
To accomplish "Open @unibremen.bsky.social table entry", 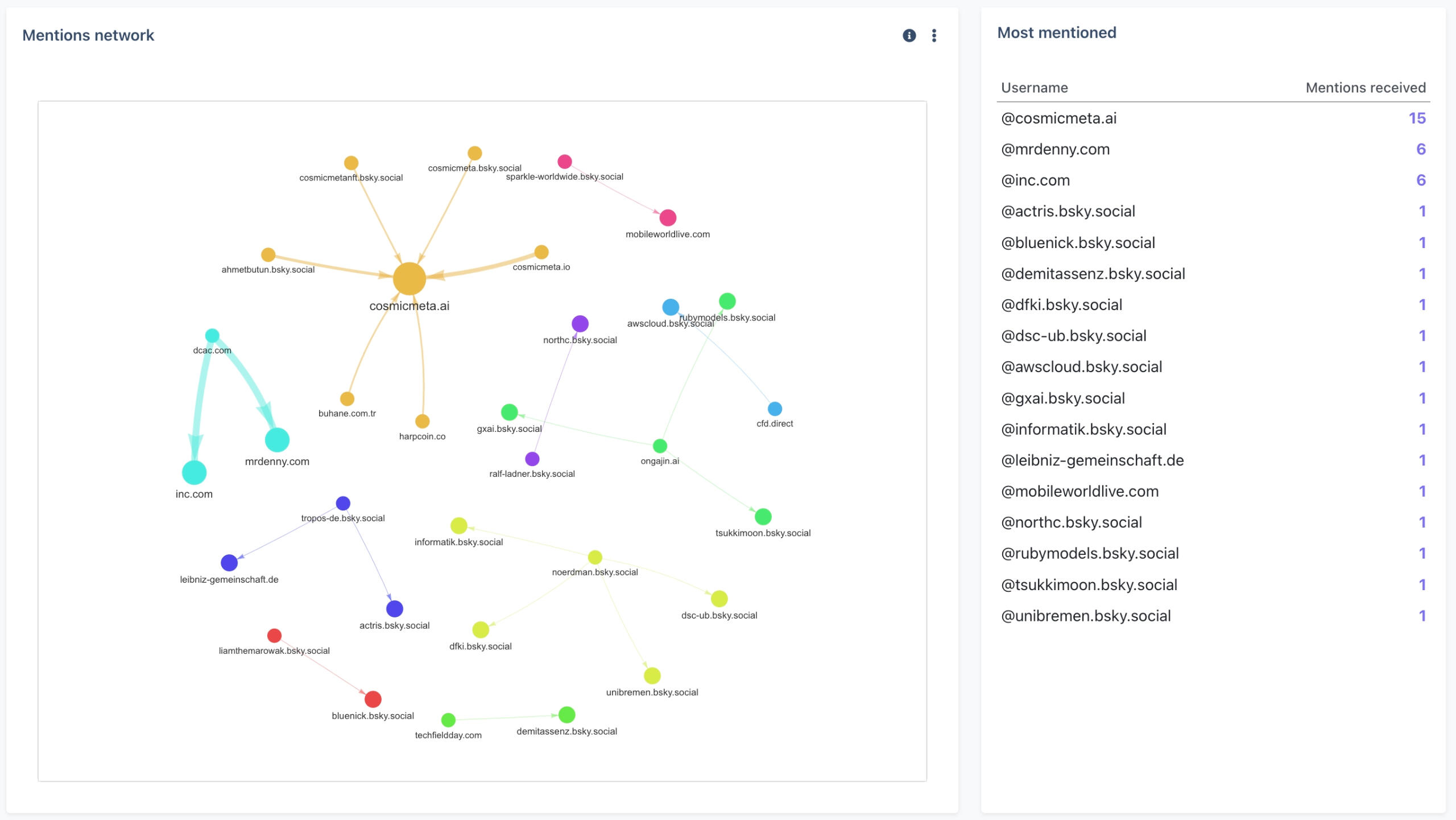I will (x=1085, y=616).
